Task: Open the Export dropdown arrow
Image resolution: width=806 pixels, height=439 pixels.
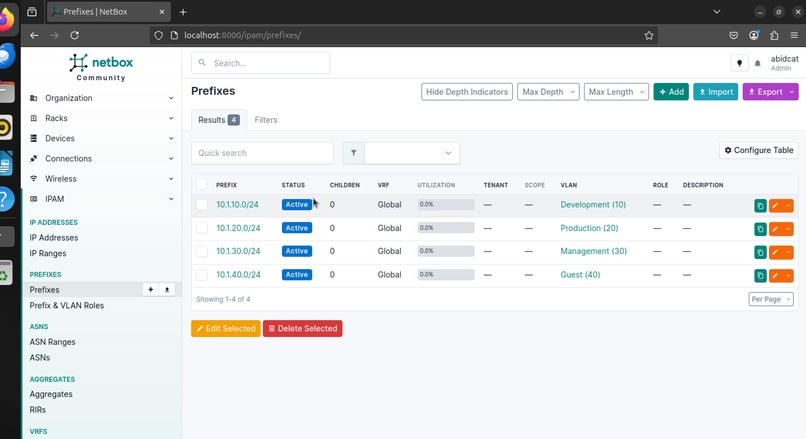Action: [x=792, y=92]
